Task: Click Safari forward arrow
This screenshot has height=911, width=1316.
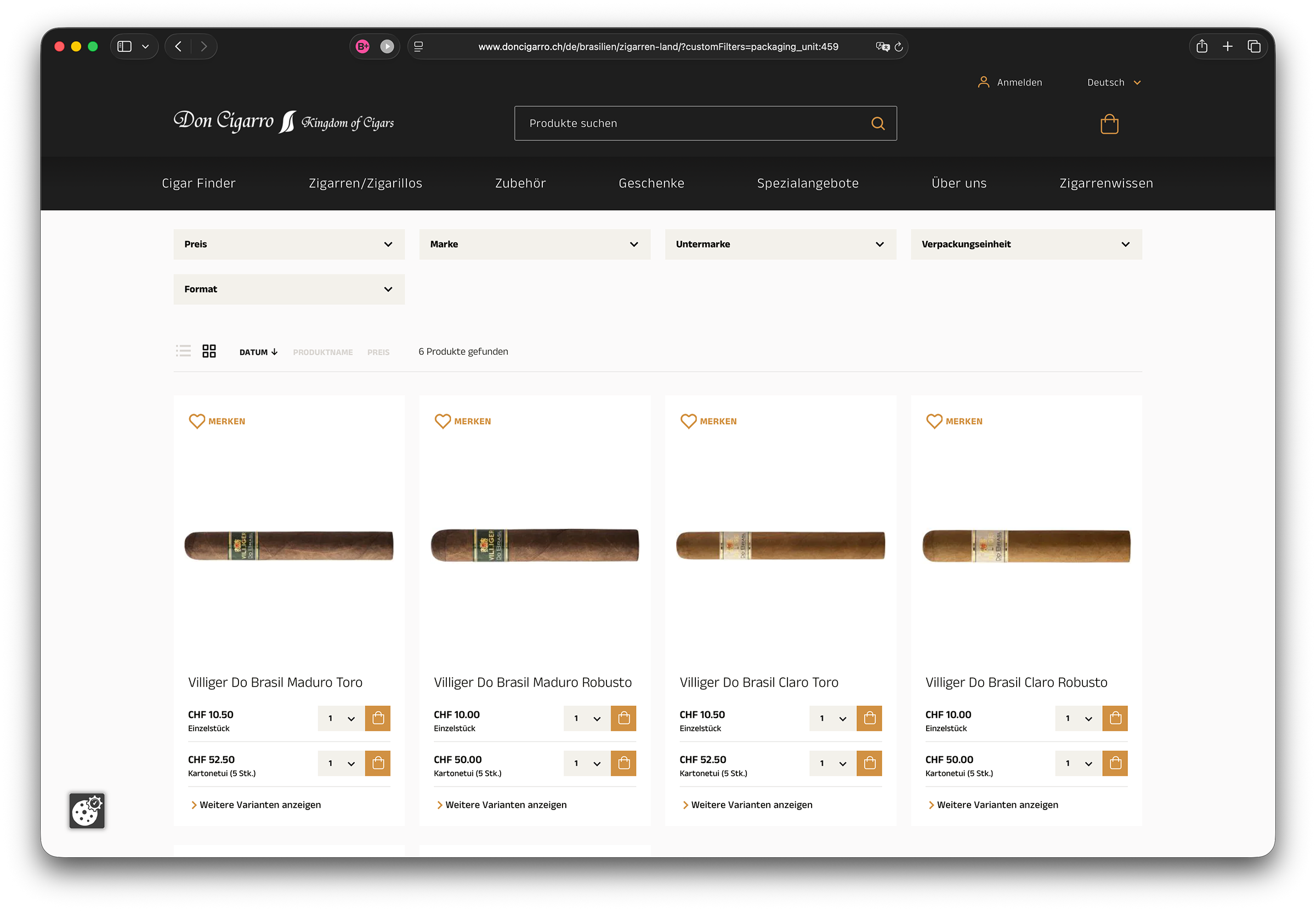Action: pos(204,46)
